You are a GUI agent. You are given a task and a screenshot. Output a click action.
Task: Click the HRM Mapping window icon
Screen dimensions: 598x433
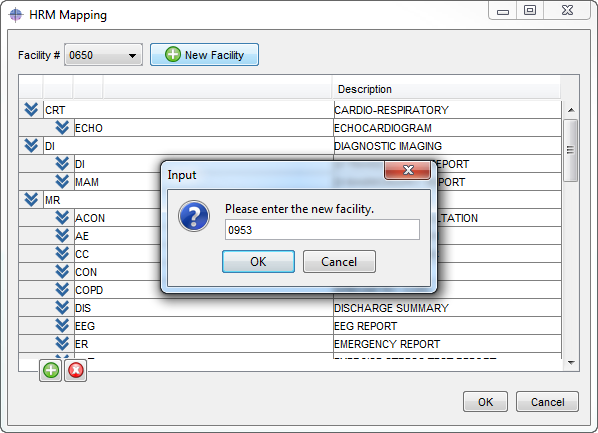[16, 15]
